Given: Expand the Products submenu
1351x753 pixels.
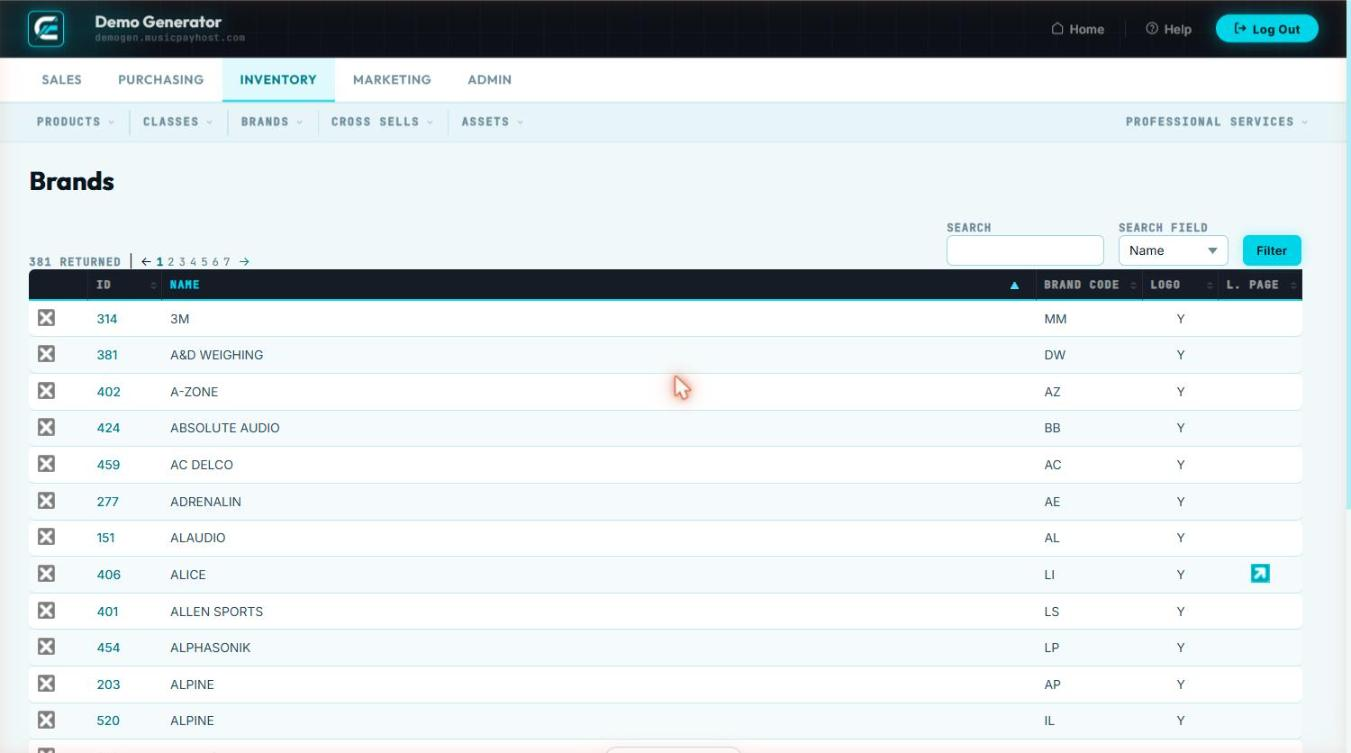Looking at the screenshot, I should 75,122.
